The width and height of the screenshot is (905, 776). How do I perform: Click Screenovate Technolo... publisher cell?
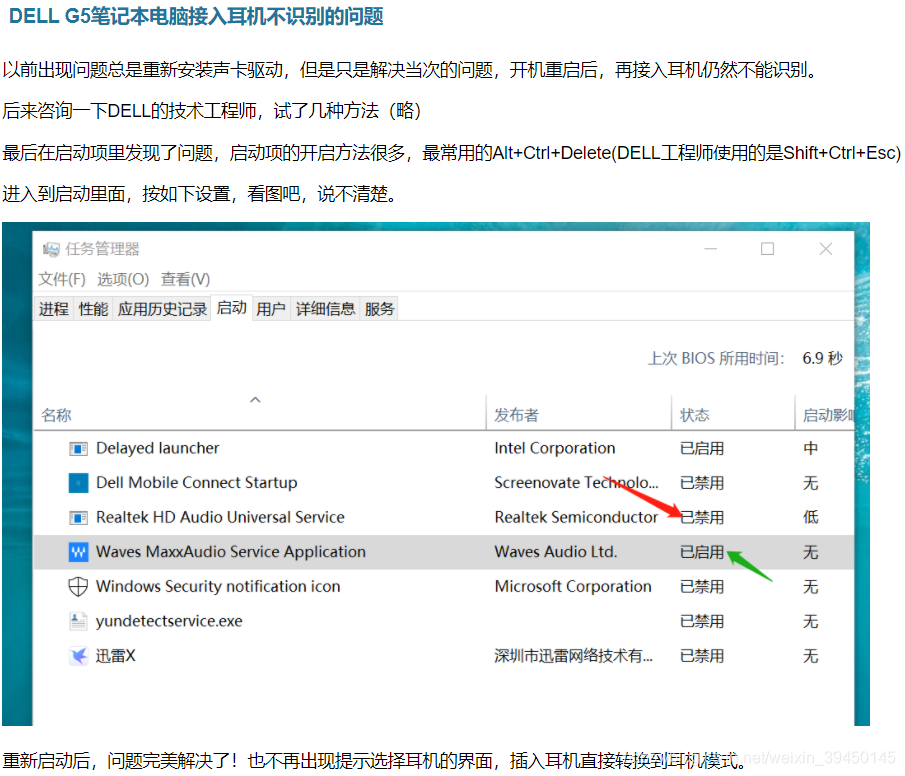pyautogui.click(x=576, y=483)
